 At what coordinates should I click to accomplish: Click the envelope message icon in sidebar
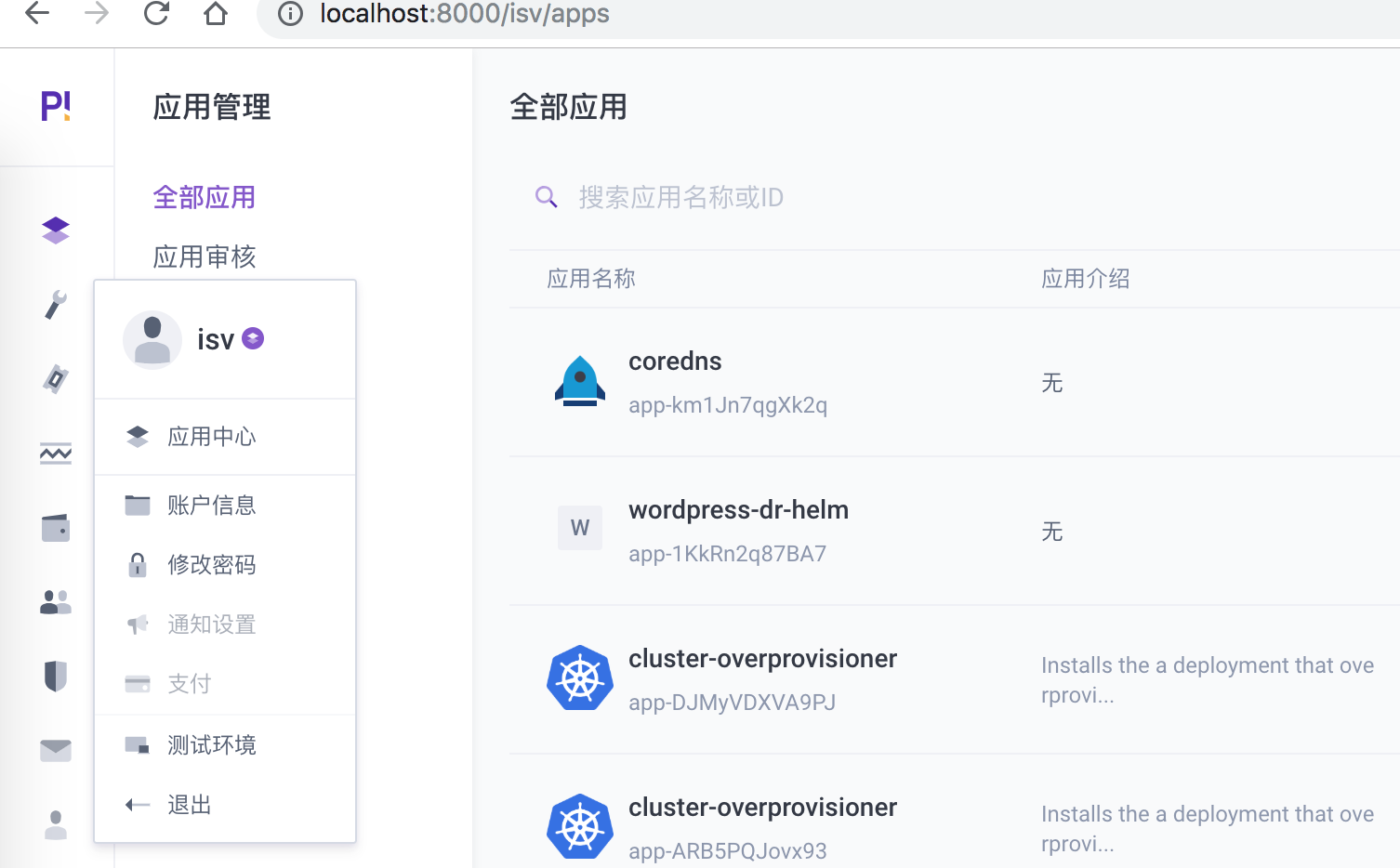tap(56, 750)
